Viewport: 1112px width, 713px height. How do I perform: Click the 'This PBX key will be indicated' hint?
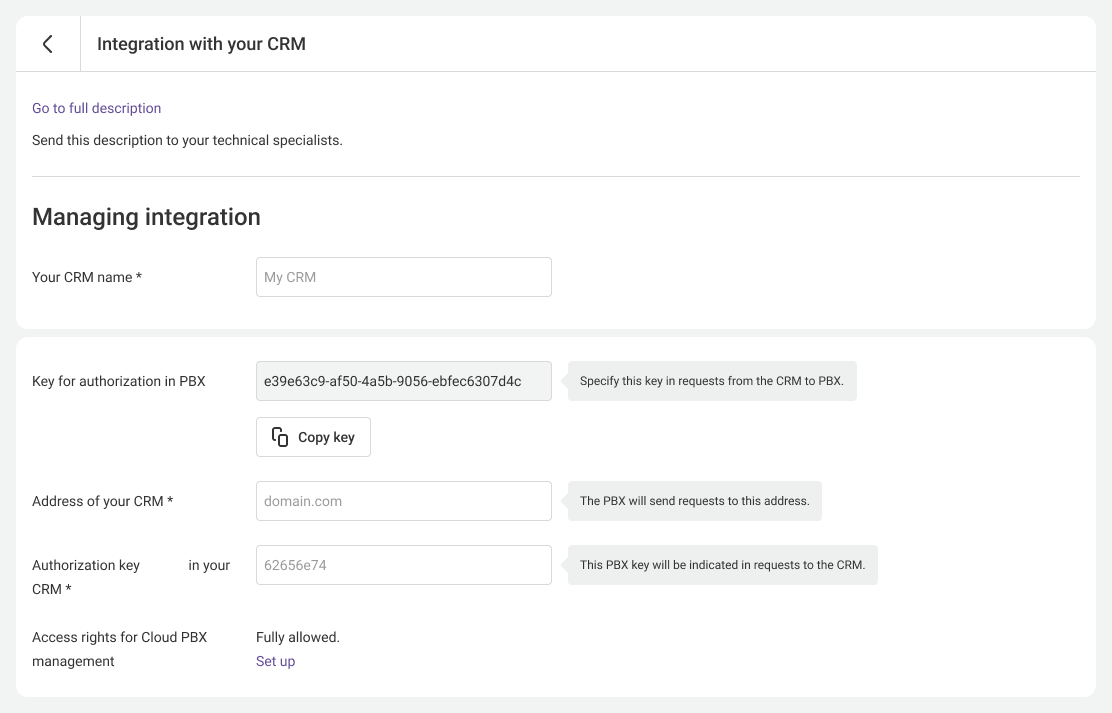(x=722, y=565)
